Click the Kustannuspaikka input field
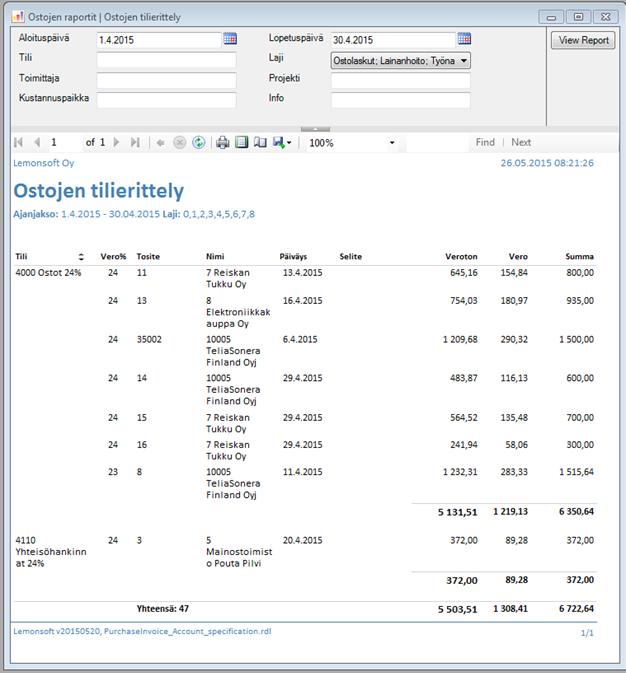 [167, 100]
